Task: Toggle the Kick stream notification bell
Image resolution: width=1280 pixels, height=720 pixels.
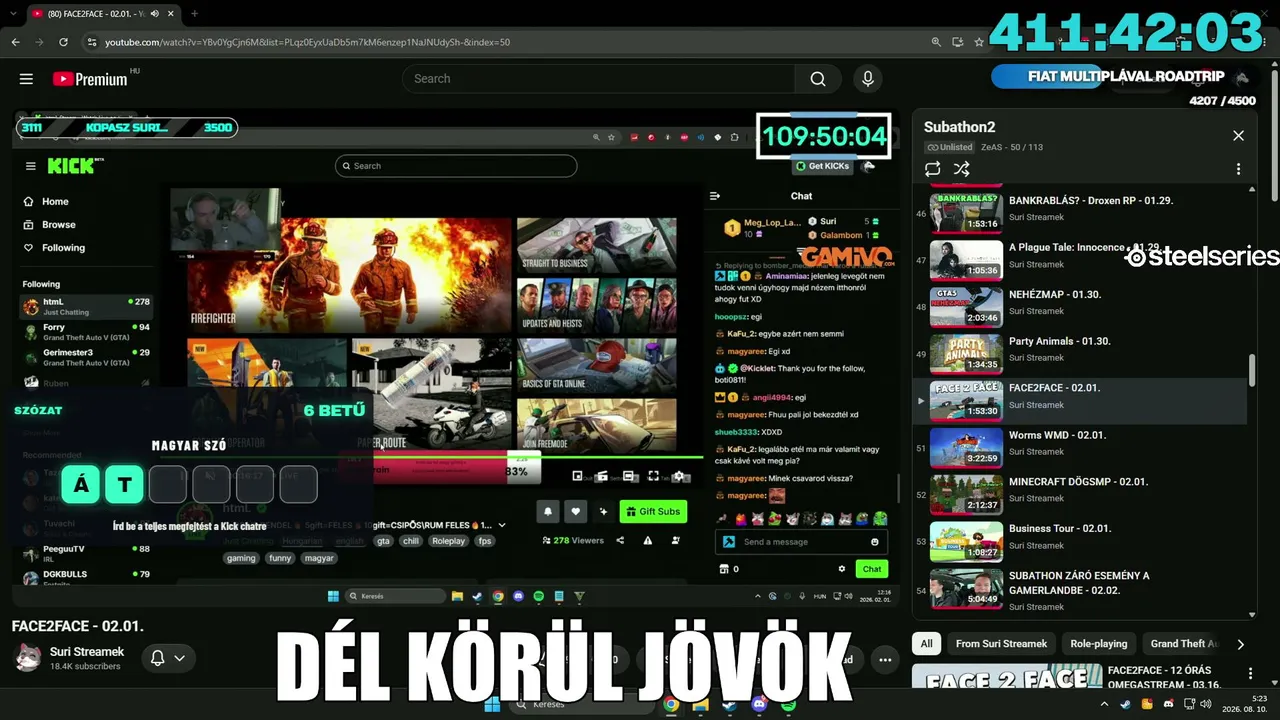Action: pyautogui.click(x=548, y=511)
